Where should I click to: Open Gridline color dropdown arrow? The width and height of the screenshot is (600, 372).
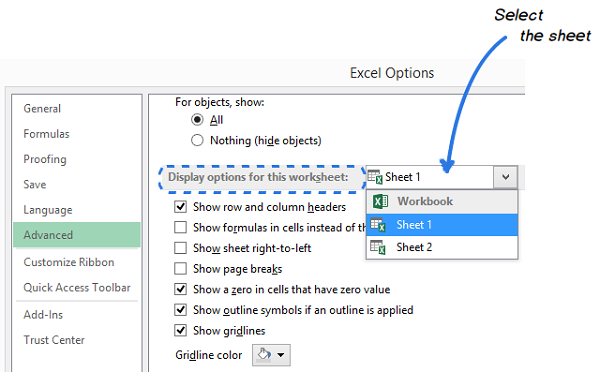click(x=281, y=355)
